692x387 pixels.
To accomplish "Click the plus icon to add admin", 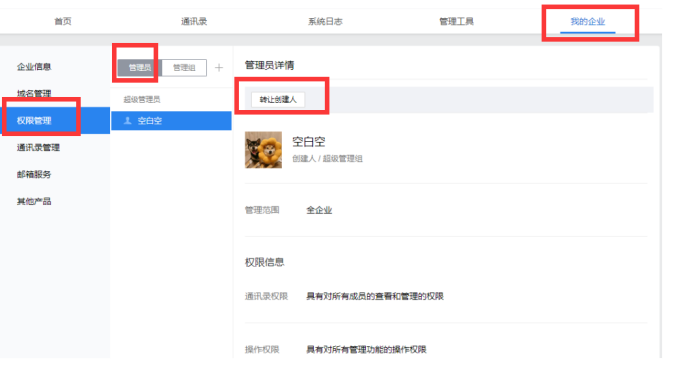I will [219, 68].
